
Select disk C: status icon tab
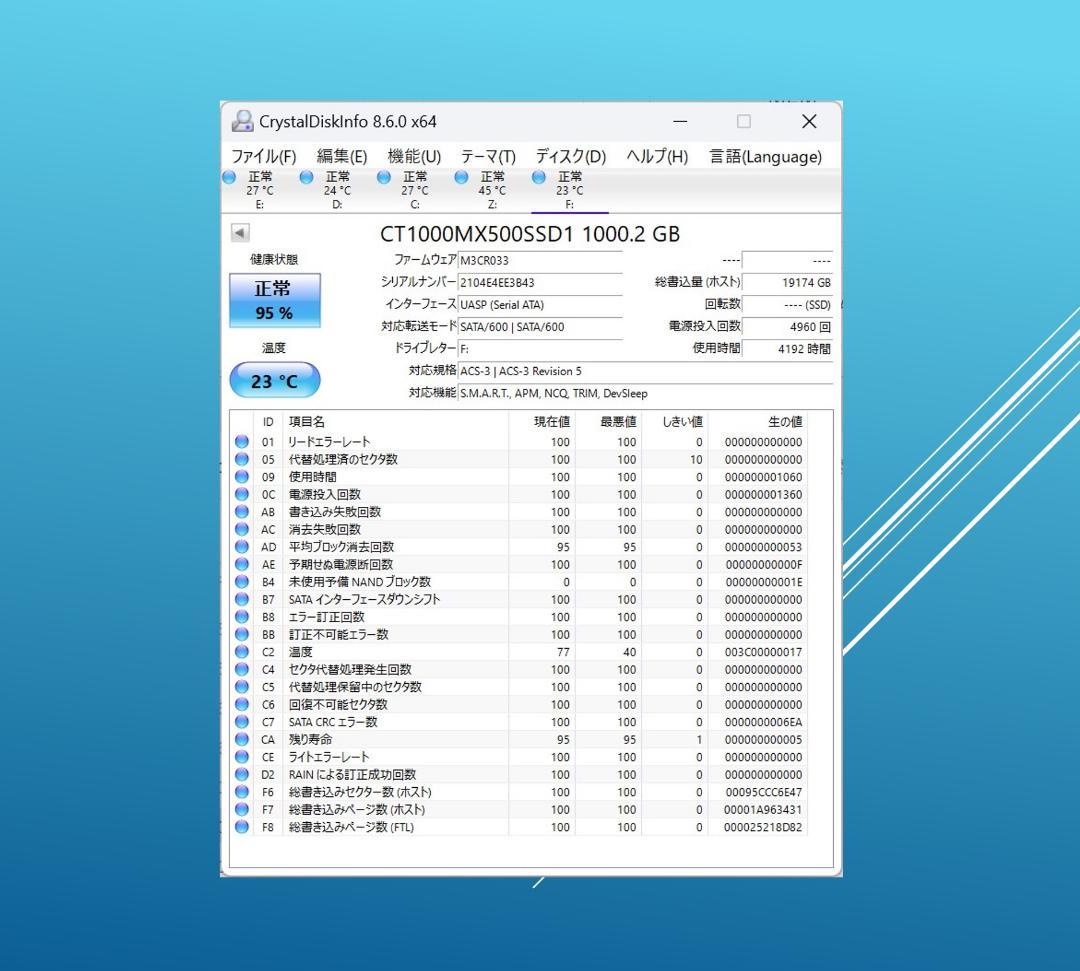[x=384, y=178]
